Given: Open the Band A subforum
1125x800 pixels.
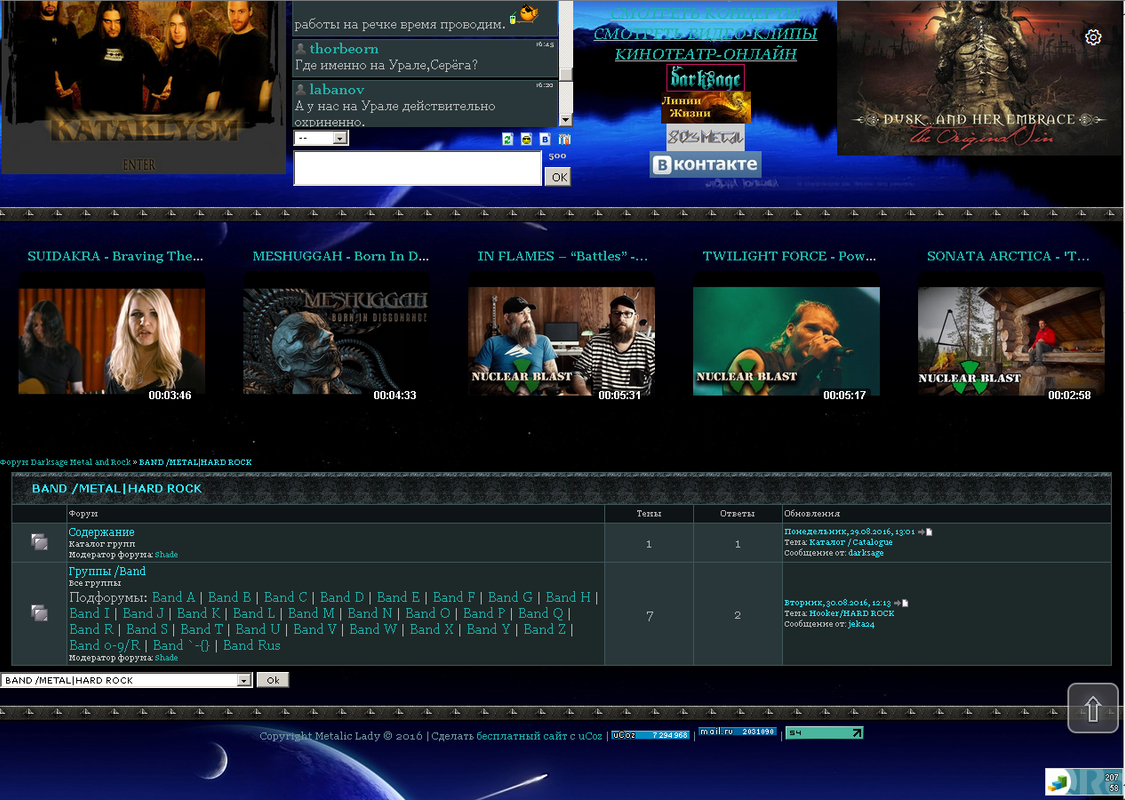Looking at the screenshot, I should point(174,597).
